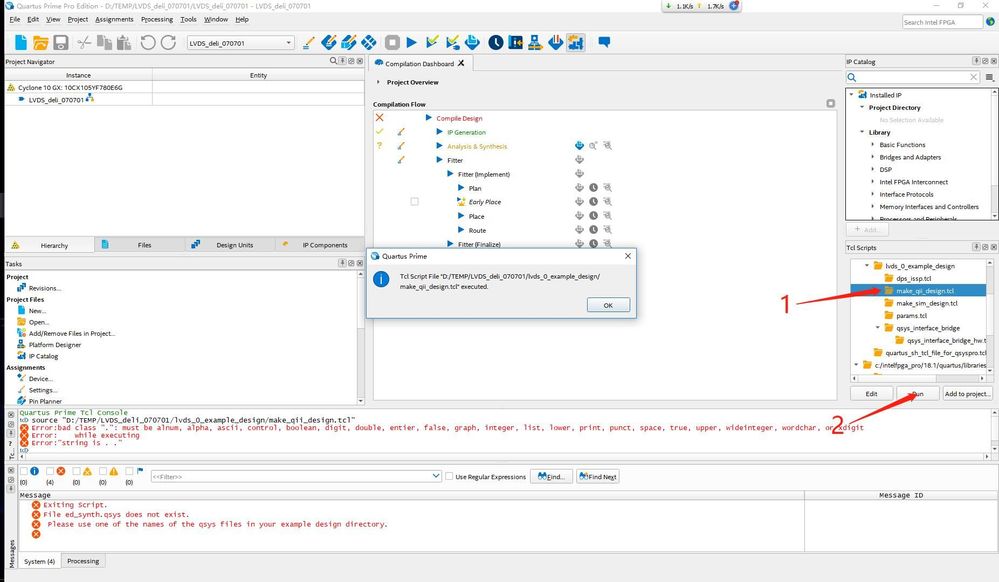The image size is (999, 582).
Task: Expand the Project Overview section
Action: click(379, 82)
